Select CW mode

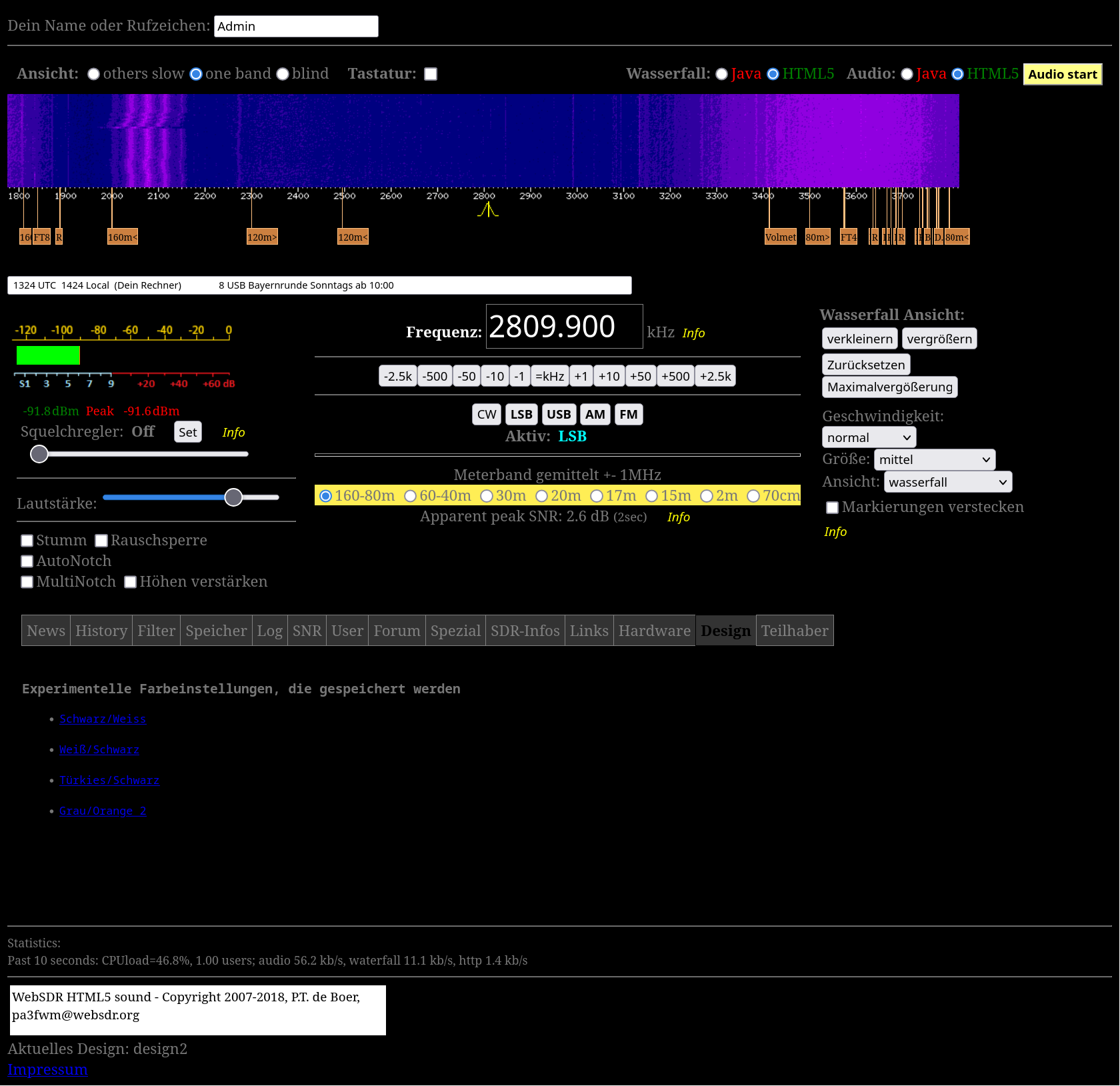(x=487, y=414)
